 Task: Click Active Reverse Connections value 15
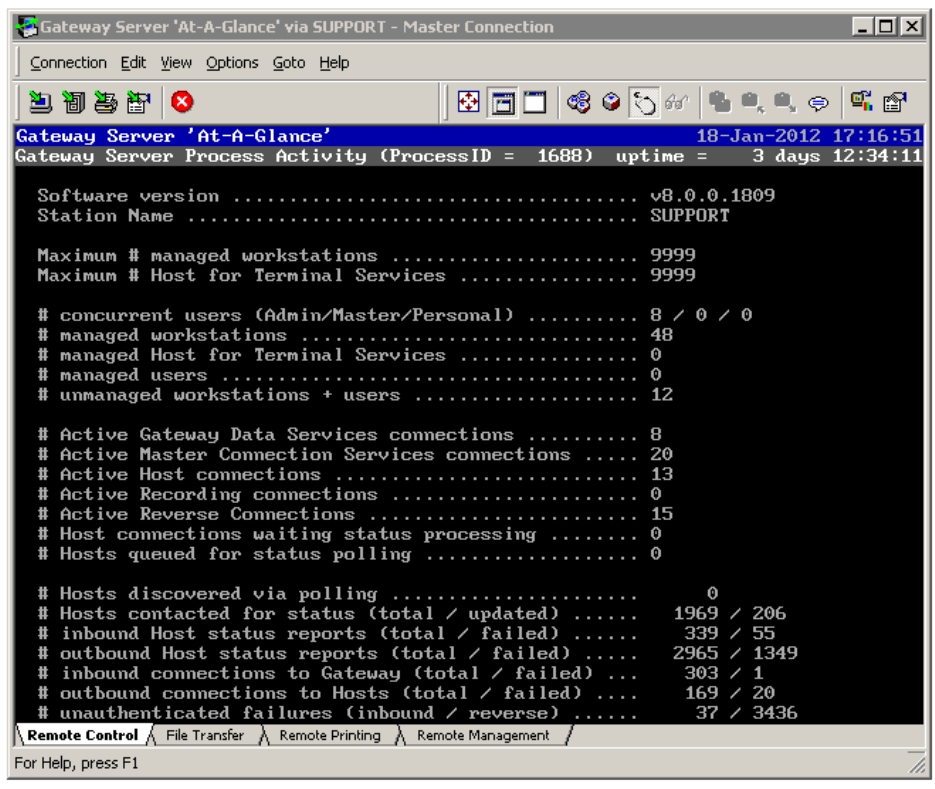661,514
